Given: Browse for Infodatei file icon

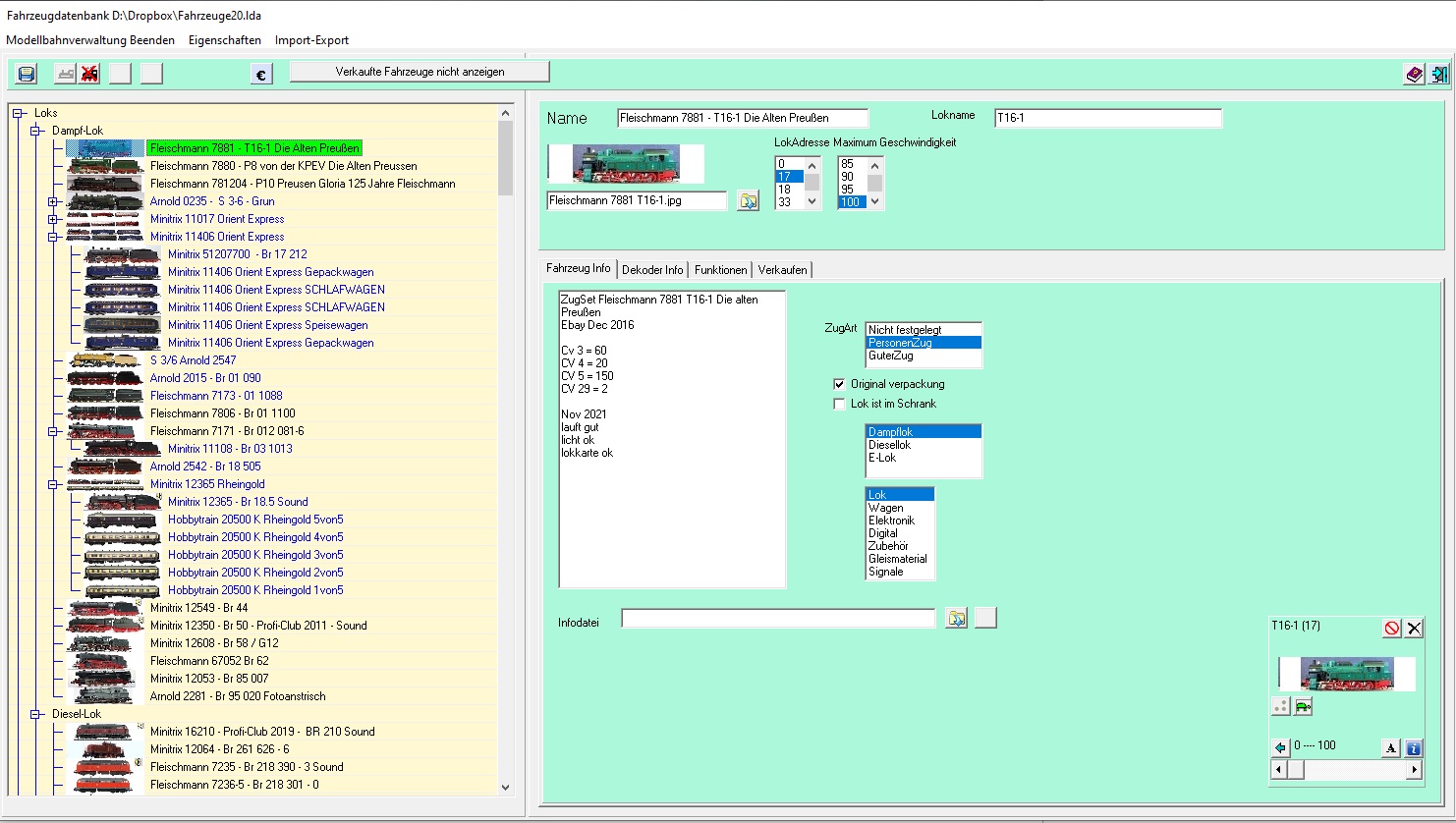Looking at the screenshot, I should [x=956, y=618].
